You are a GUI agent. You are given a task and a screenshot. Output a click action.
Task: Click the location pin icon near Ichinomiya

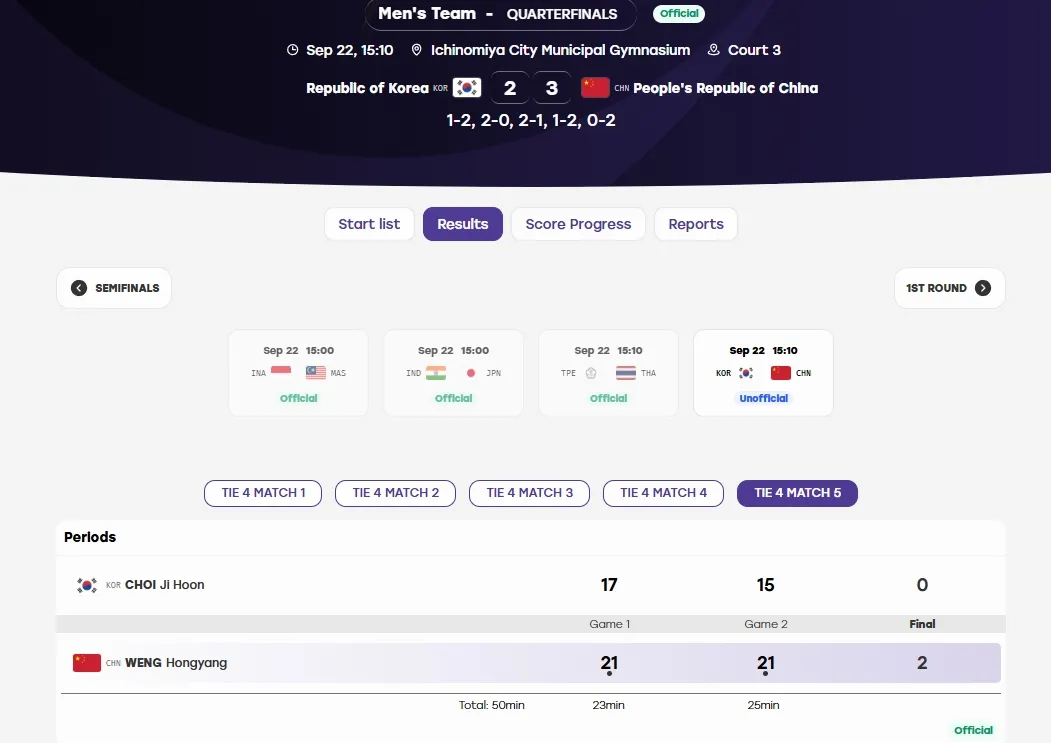(x=416, y=50)
